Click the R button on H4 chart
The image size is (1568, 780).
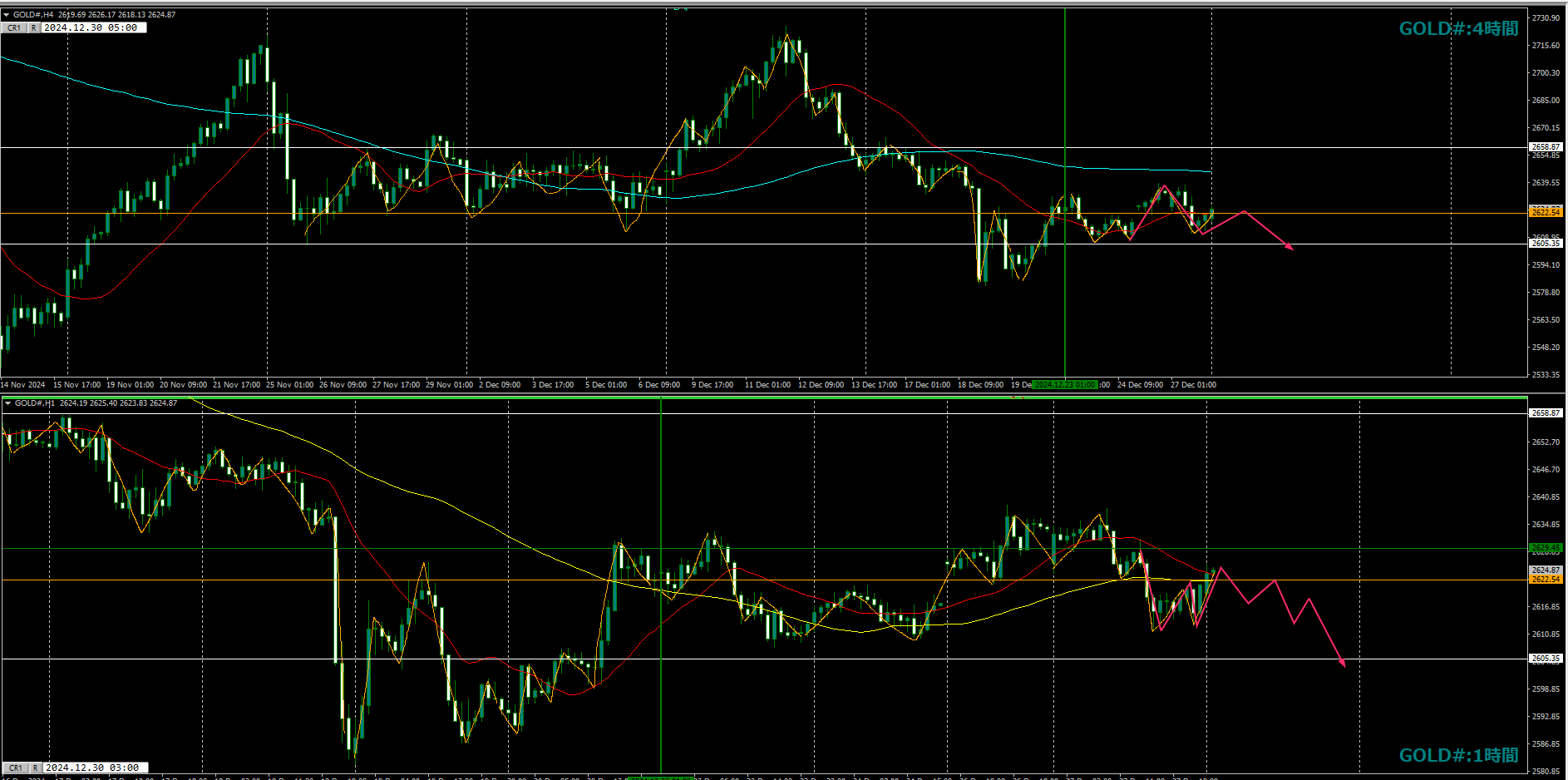pyautogui.click(x=34, y=27)
